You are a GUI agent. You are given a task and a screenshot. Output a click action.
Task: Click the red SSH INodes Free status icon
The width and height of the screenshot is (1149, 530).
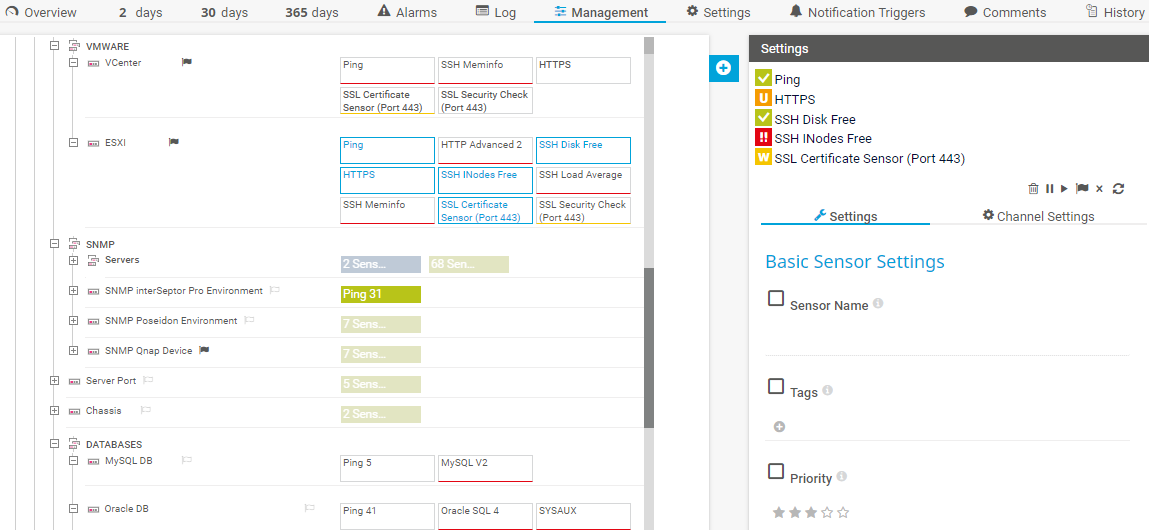tap(764, 138)
